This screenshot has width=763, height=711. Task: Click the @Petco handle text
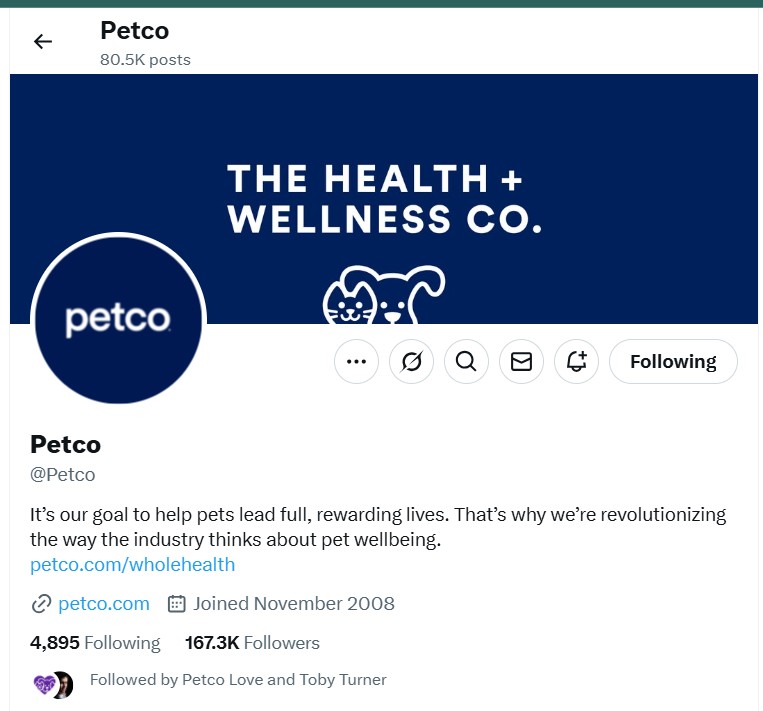[63, 474]
